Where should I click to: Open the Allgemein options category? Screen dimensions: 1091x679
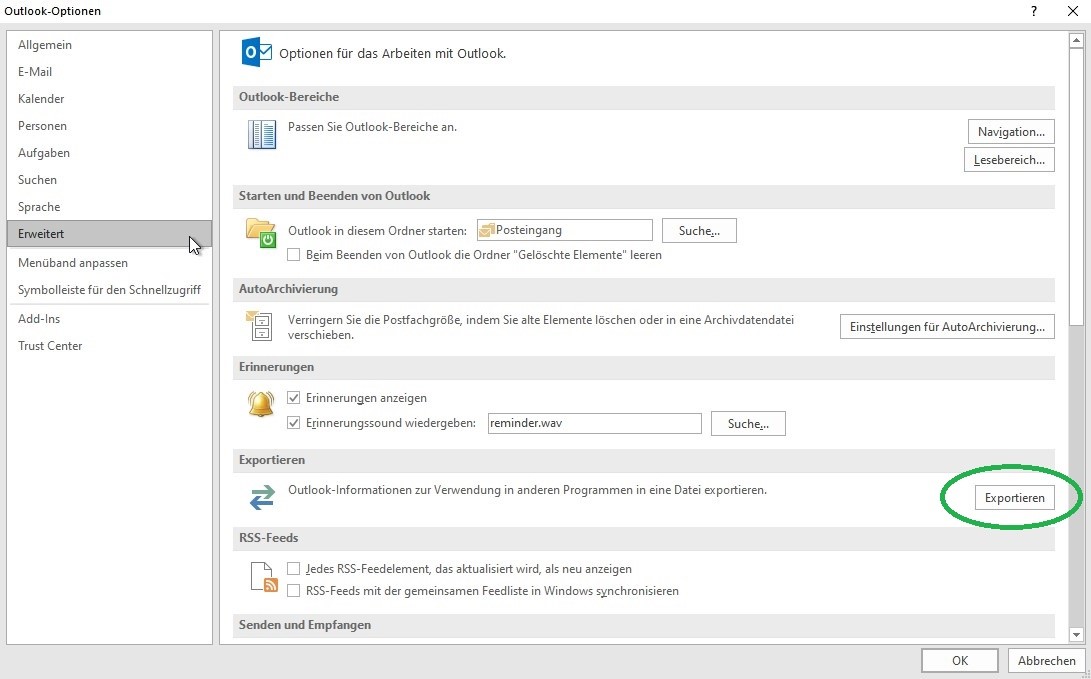(109, 45)
